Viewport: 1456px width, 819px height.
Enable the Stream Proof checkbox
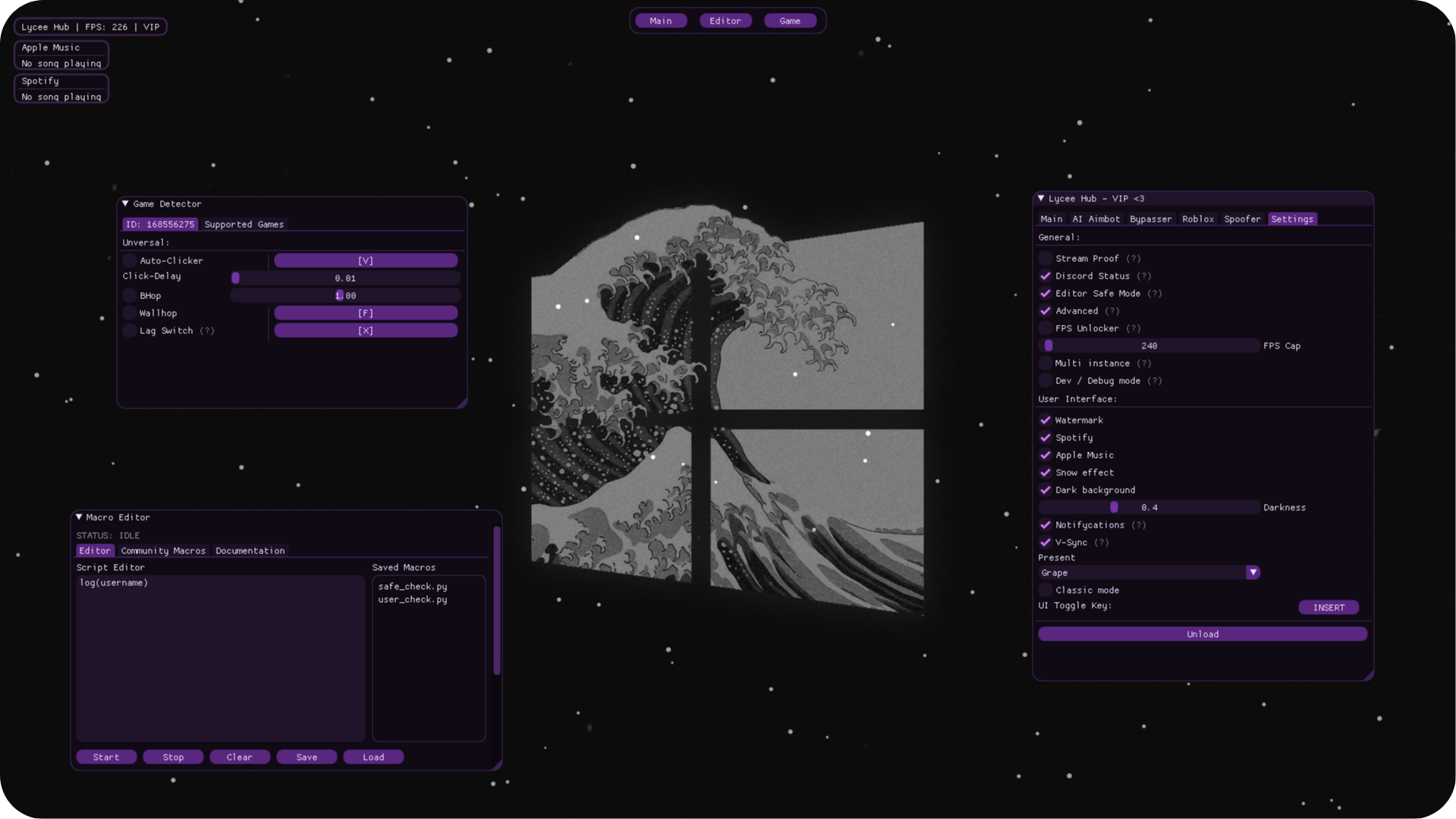(1046, 258)
